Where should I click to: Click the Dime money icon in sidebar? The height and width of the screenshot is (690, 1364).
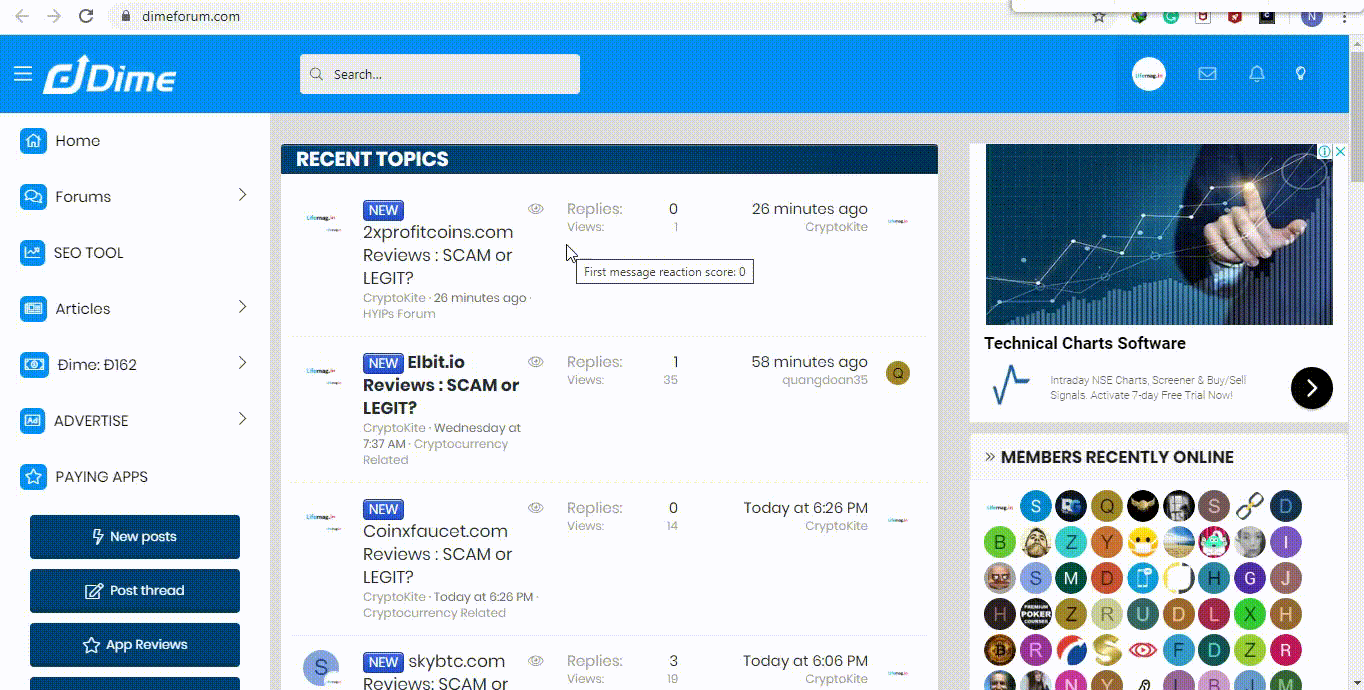click(33, 365)
